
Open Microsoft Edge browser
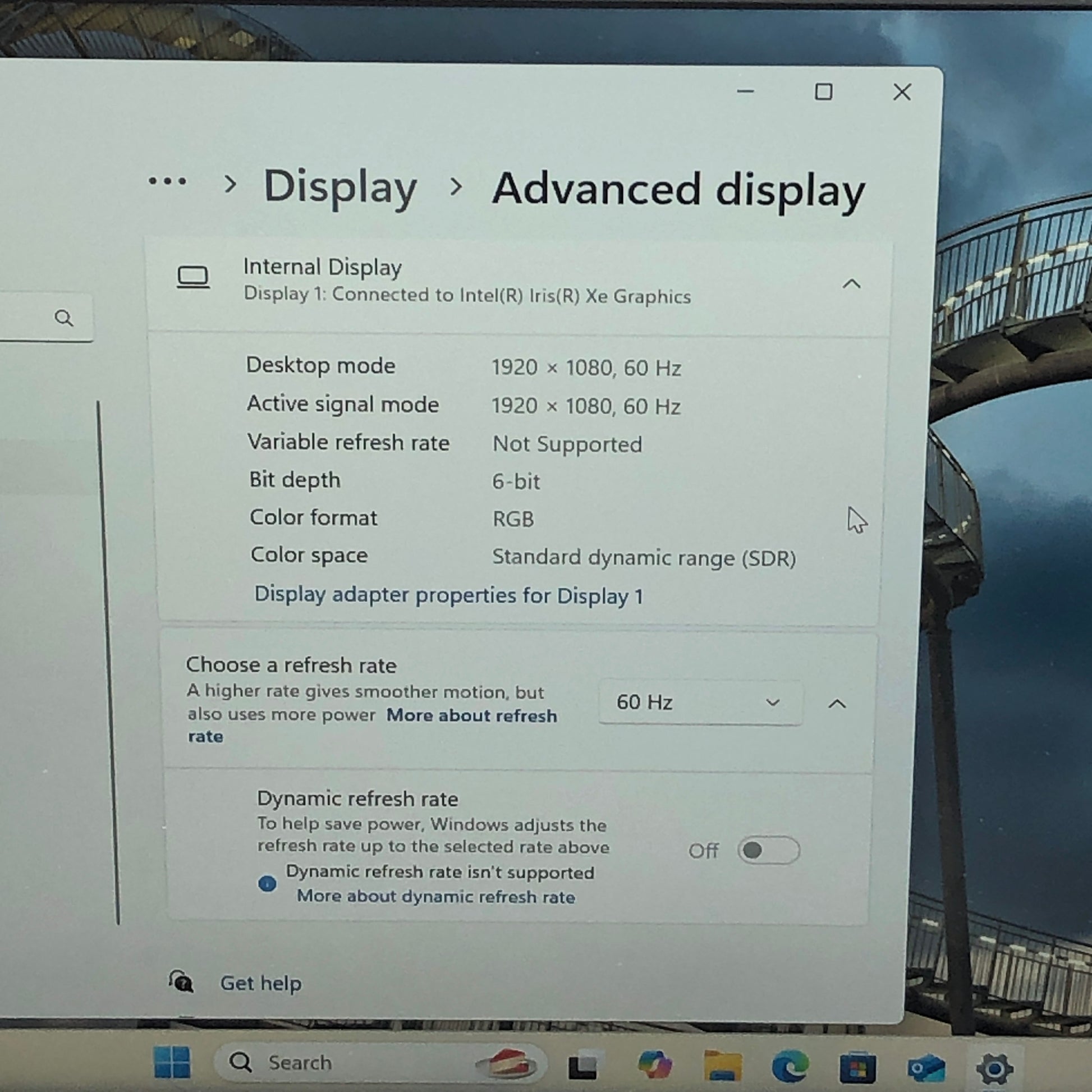(790, 1066)
